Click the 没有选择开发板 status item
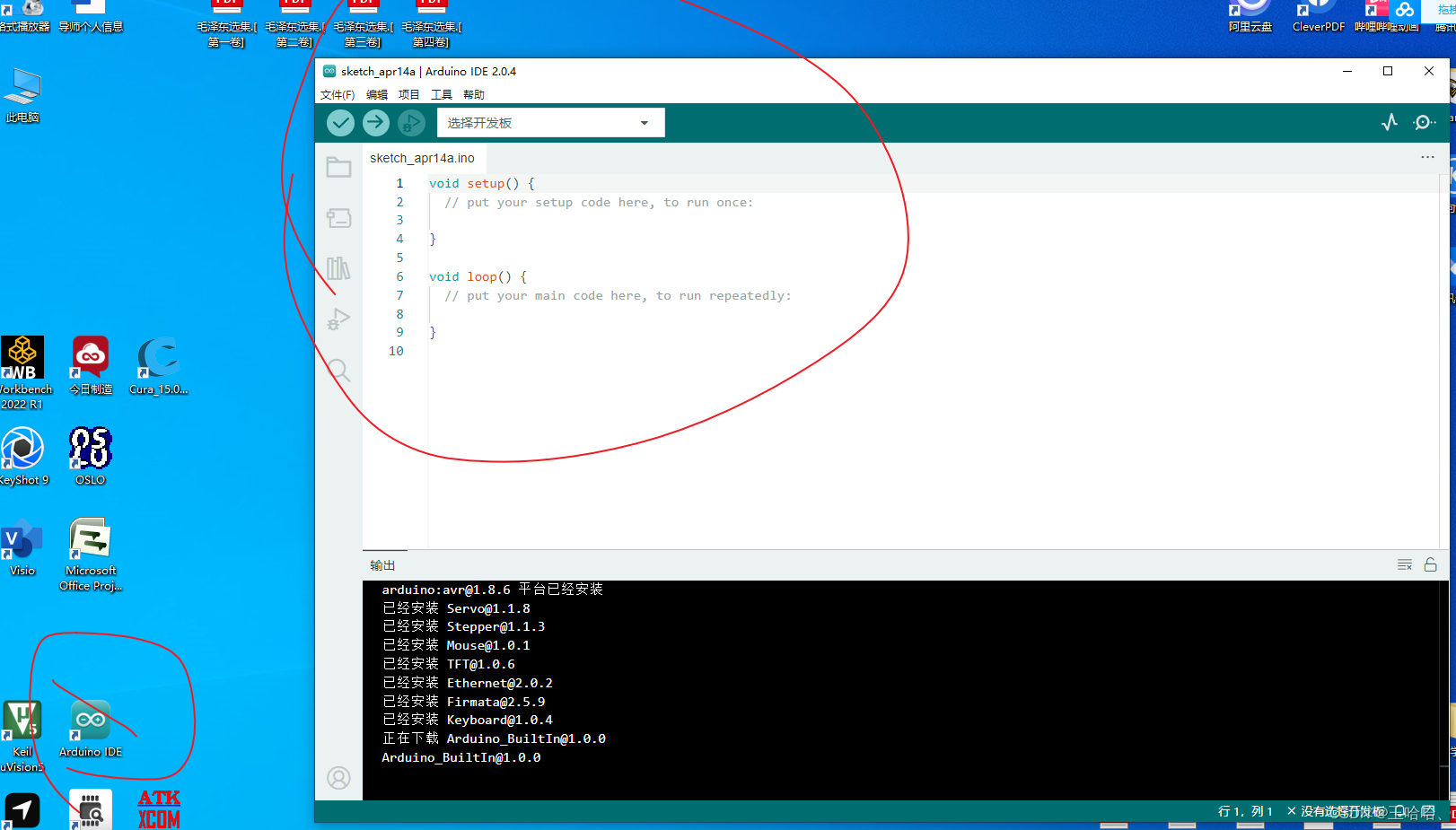 pos(1337,811)
